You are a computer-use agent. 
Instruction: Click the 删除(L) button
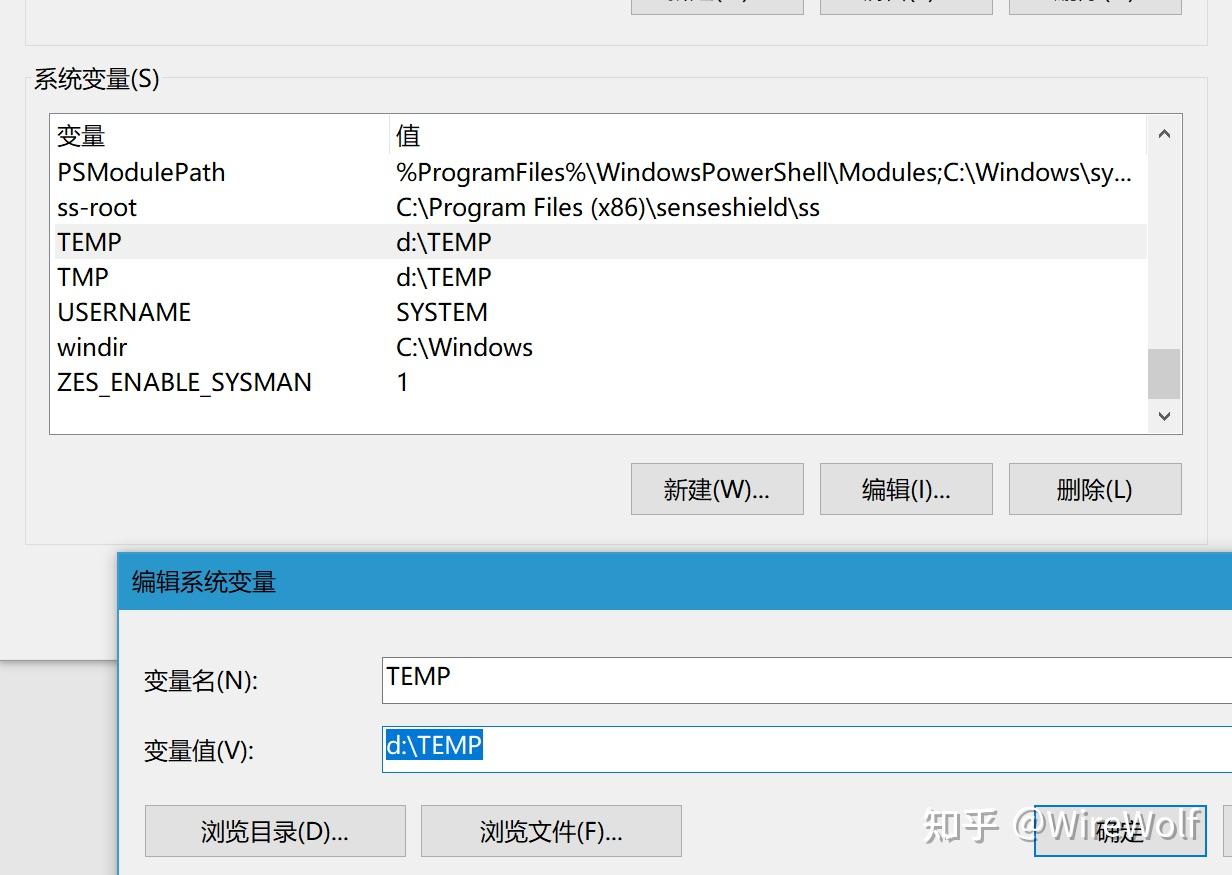[1094, 489]
